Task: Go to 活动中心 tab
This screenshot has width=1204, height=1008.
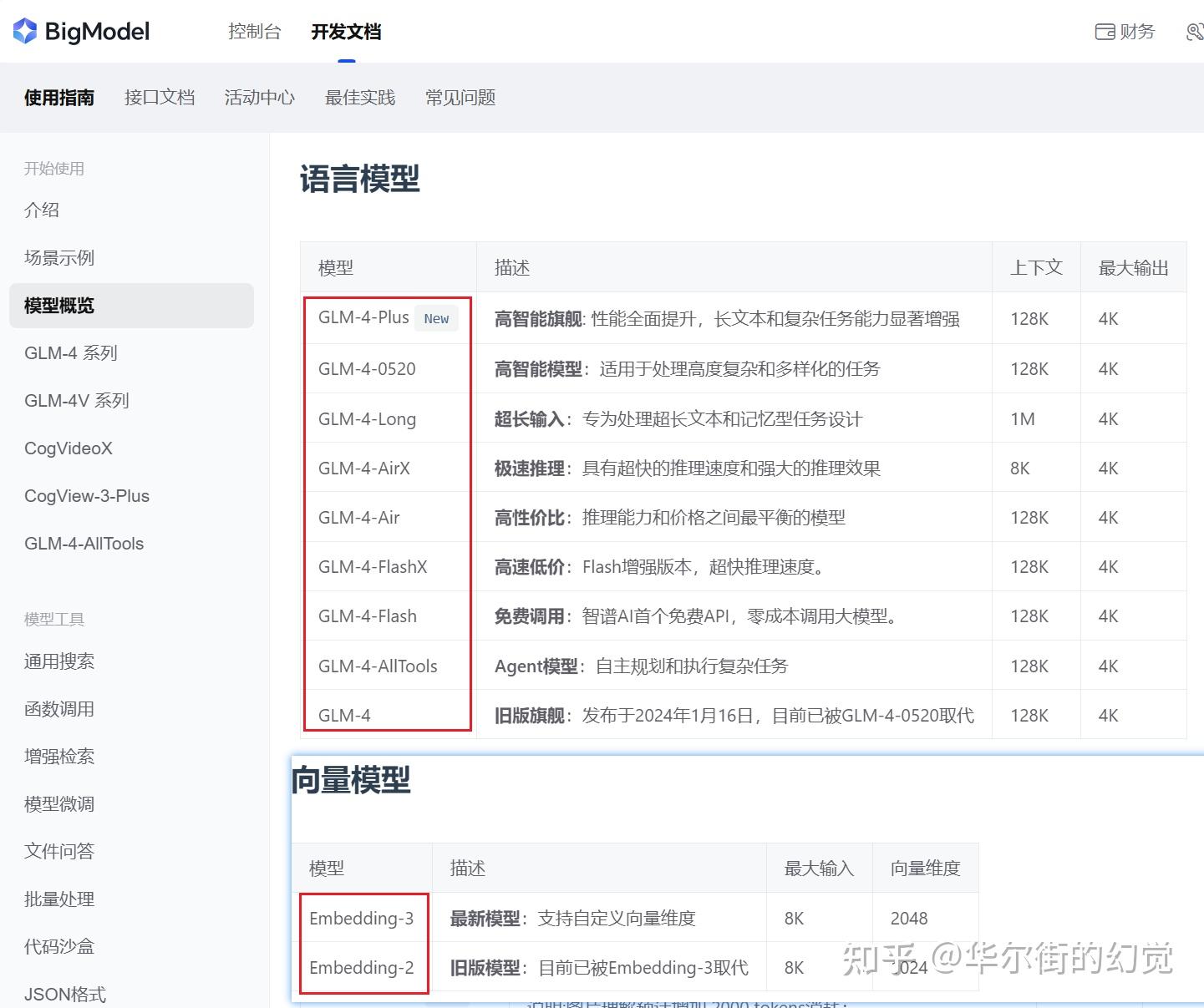Action: click(260, 98)
